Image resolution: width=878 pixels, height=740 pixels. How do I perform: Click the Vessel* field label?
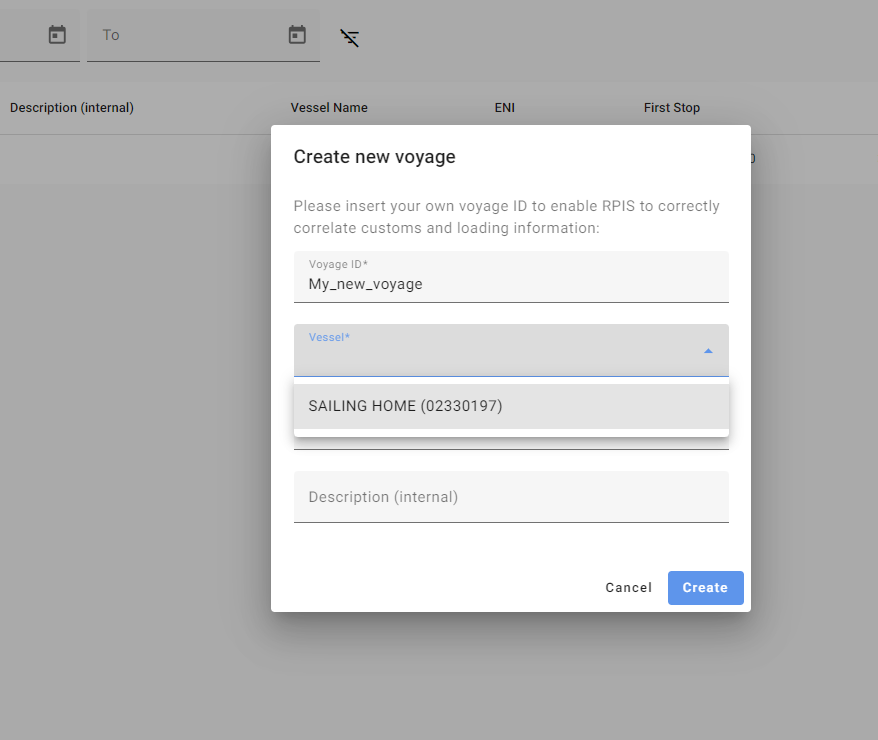click(x=329, y=338)
